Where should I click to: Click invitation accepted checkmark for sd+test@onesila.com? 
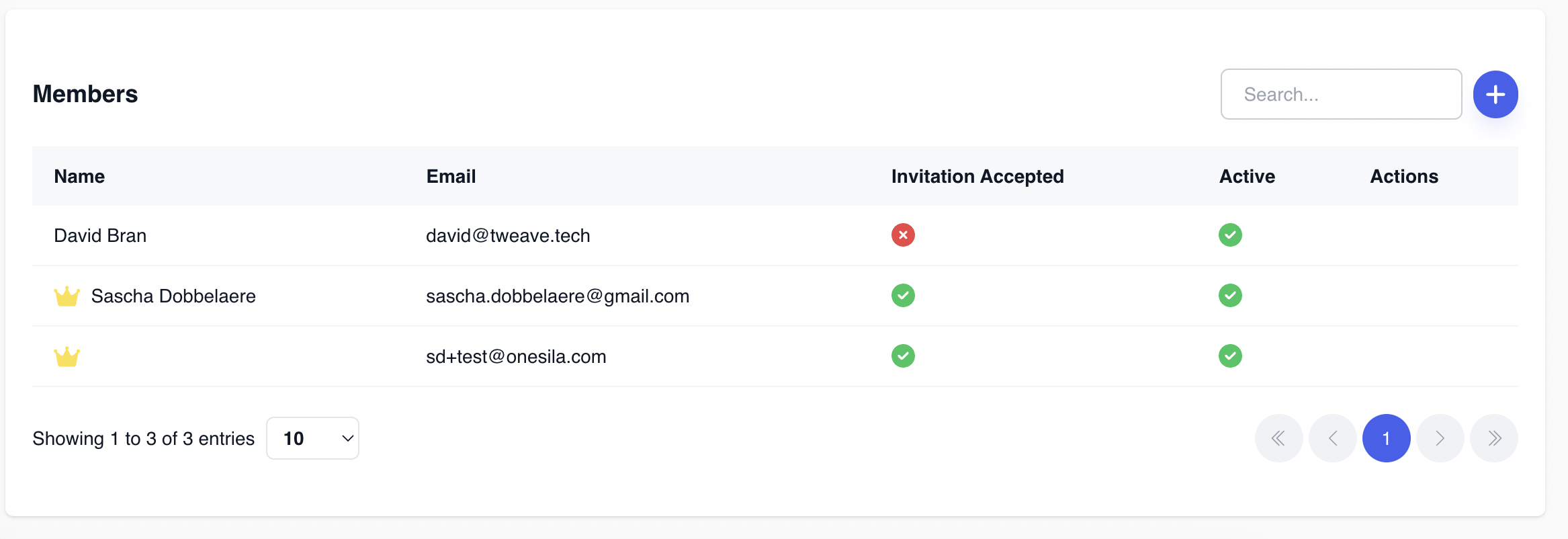[903, 356]
